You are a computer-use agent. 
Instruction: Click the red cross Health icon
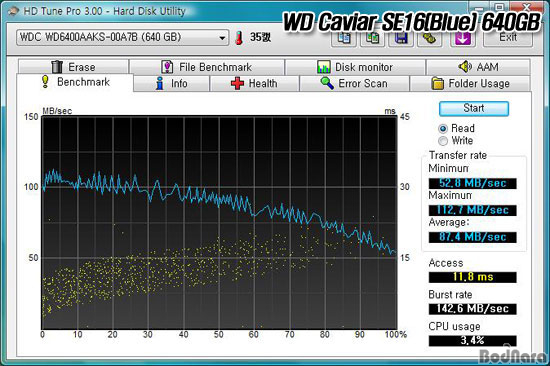[x=237, y=84]
